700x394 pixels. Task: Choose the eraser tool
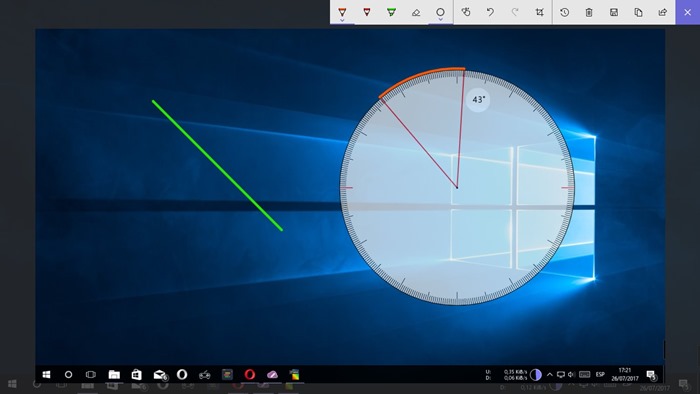(x=416, y=12)
